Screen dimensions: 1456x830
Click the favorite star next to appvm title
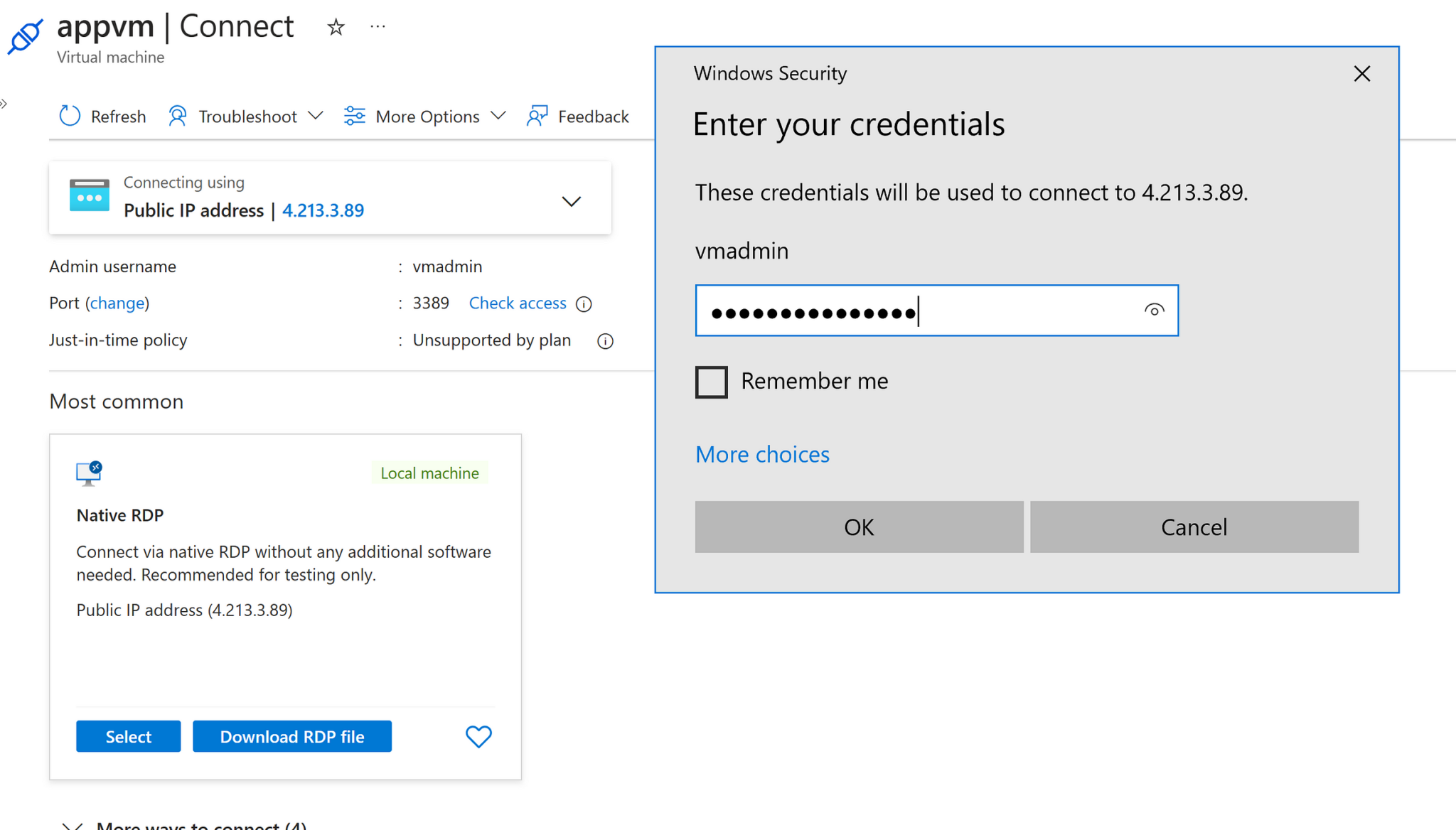tap(335, 27)
